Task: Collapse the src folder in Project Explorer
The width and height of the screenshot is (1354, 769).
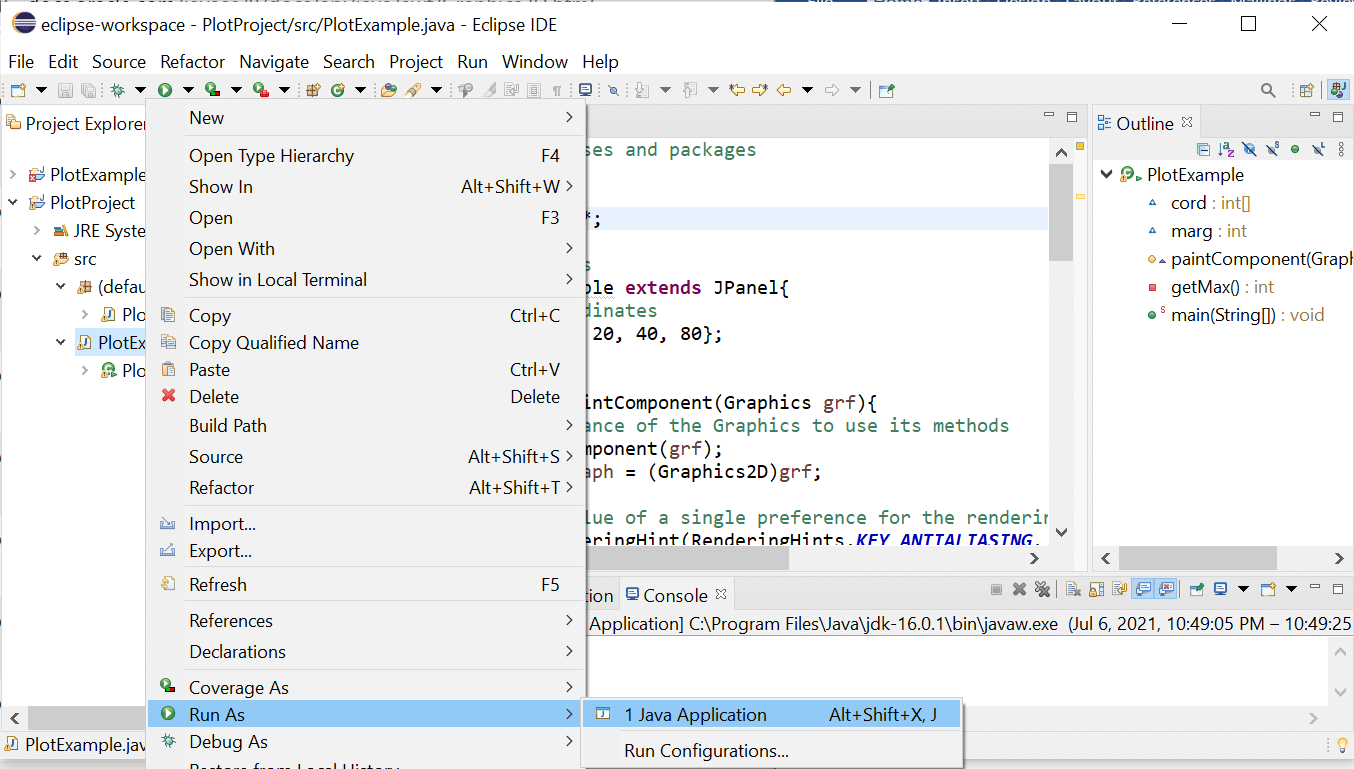Action: 37,257
